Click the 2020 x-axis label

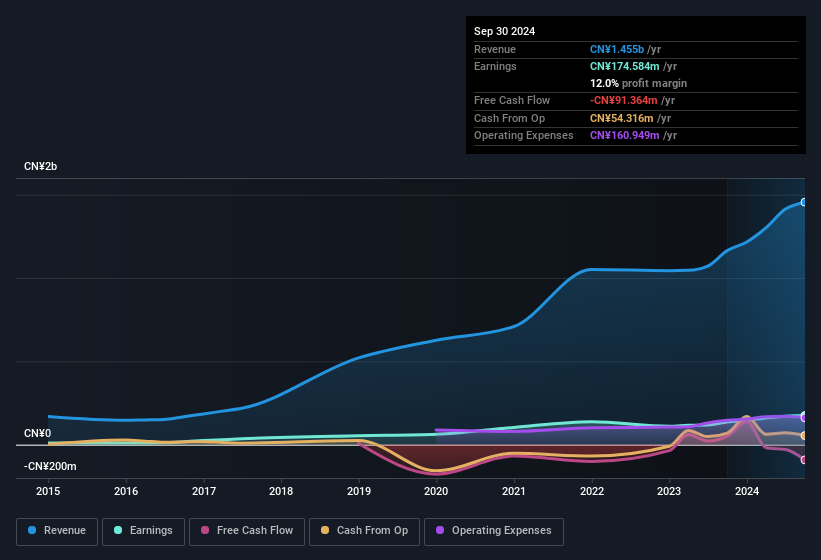[436, 491]
